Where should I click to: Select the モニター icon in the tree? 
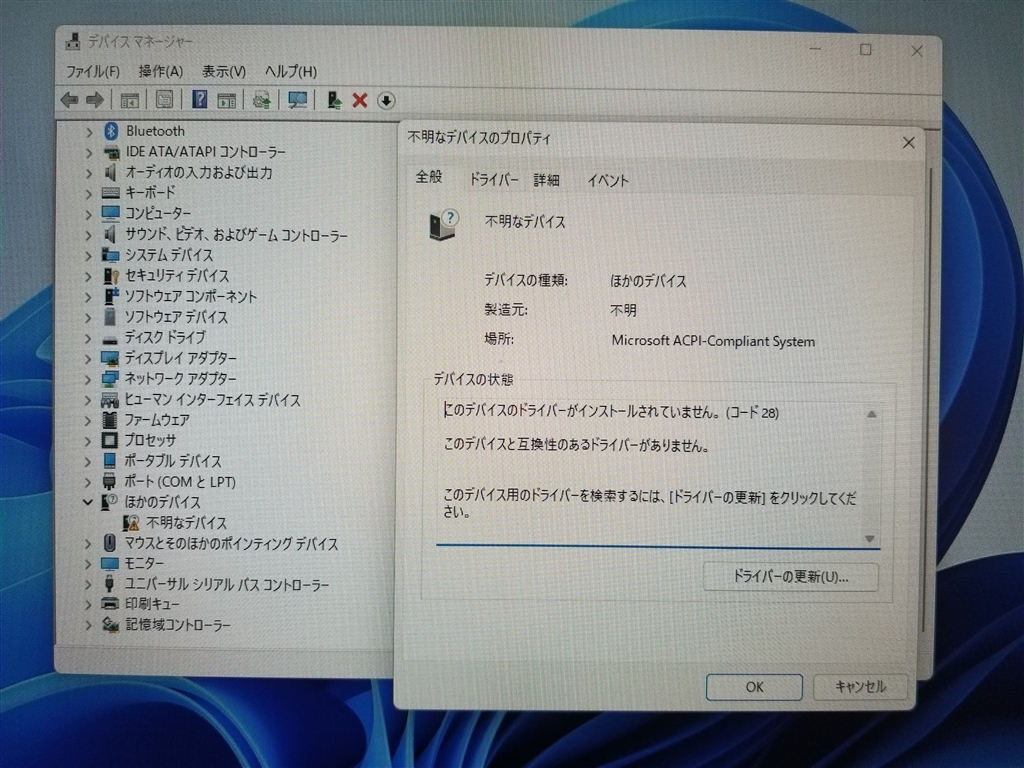[x=110, y=563]
